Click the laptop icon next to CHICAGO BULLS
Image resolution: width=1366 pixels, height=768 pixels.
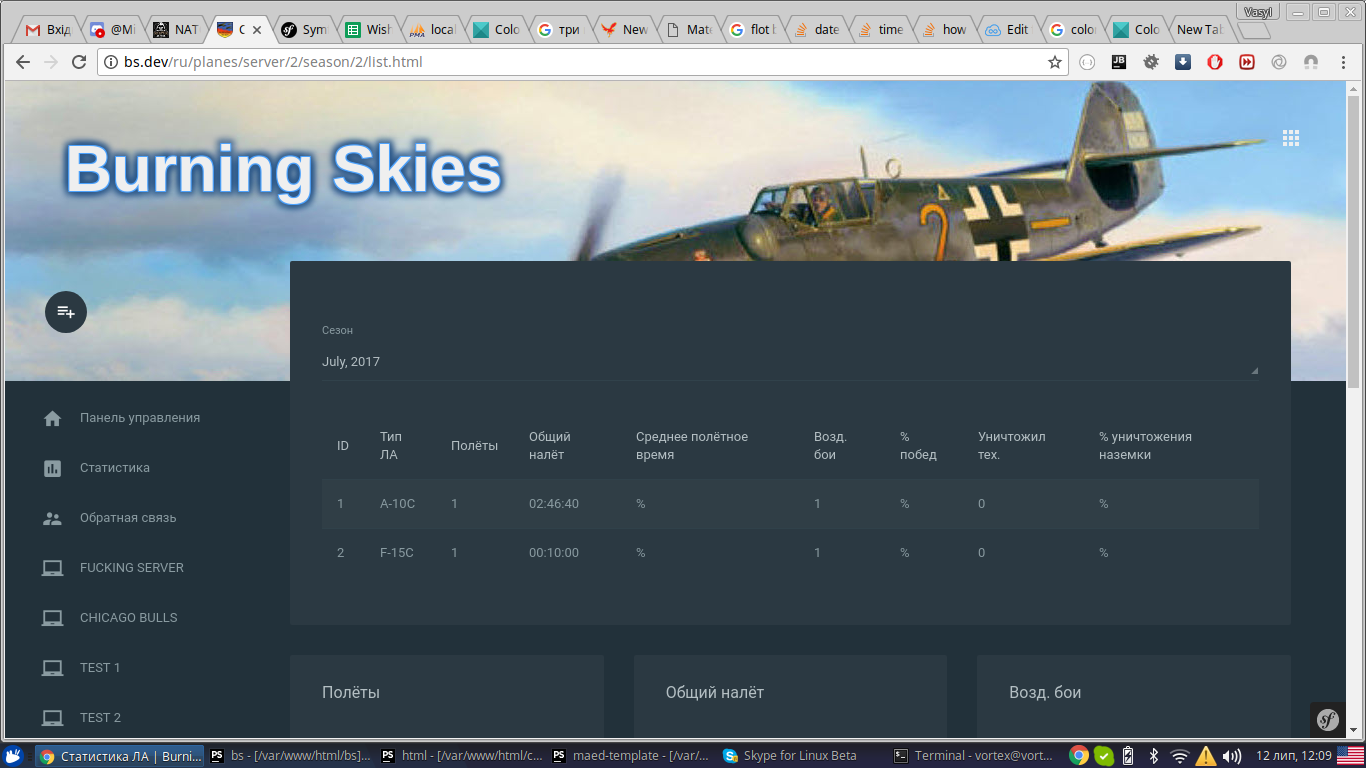pos(53,618)
